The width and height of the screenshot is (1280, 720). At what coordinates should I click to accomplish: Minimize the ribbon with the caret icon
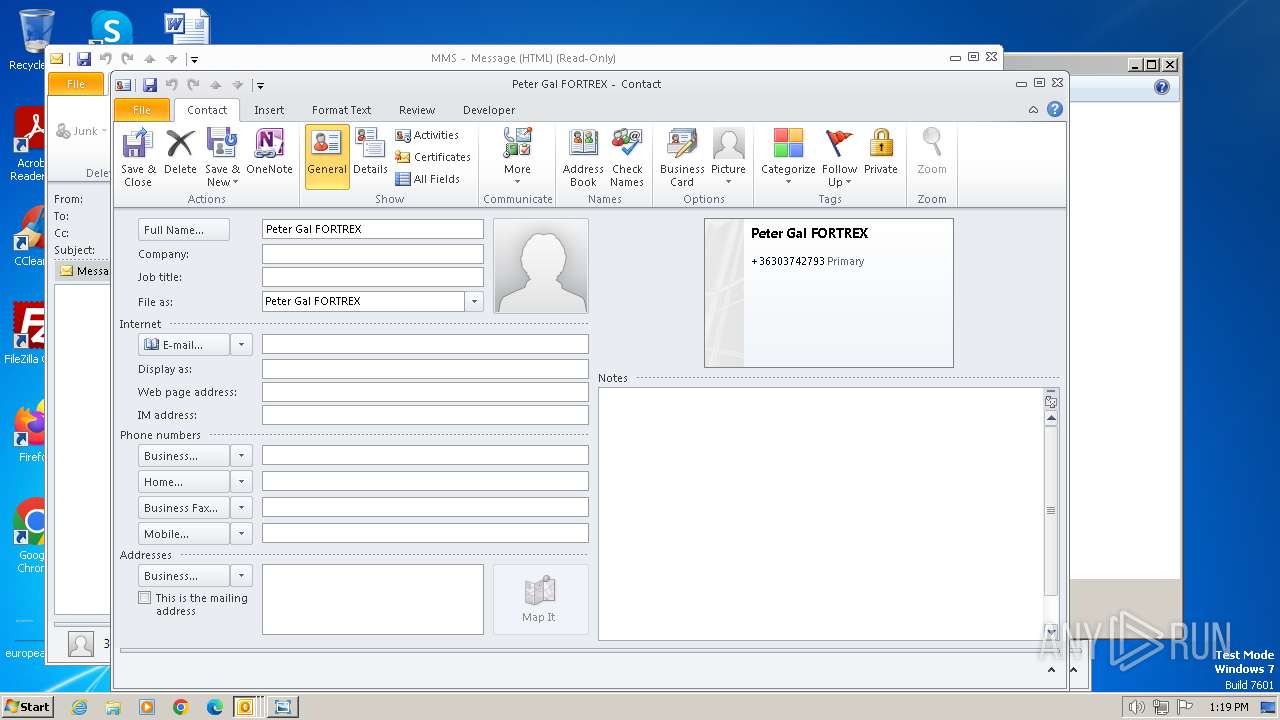point(1033,110)
